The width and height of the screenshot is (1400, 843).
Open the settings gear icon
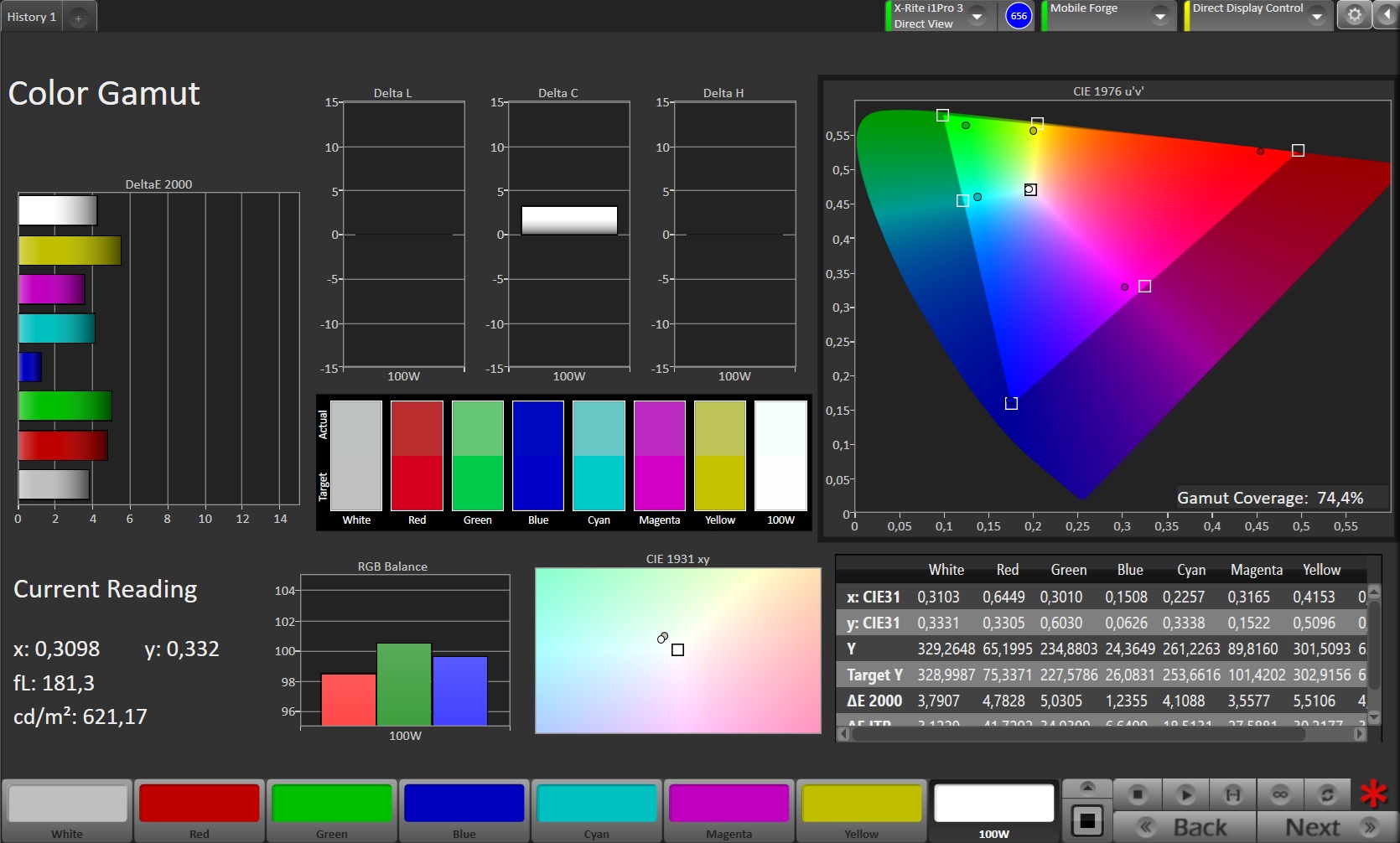pos(1354,15)
